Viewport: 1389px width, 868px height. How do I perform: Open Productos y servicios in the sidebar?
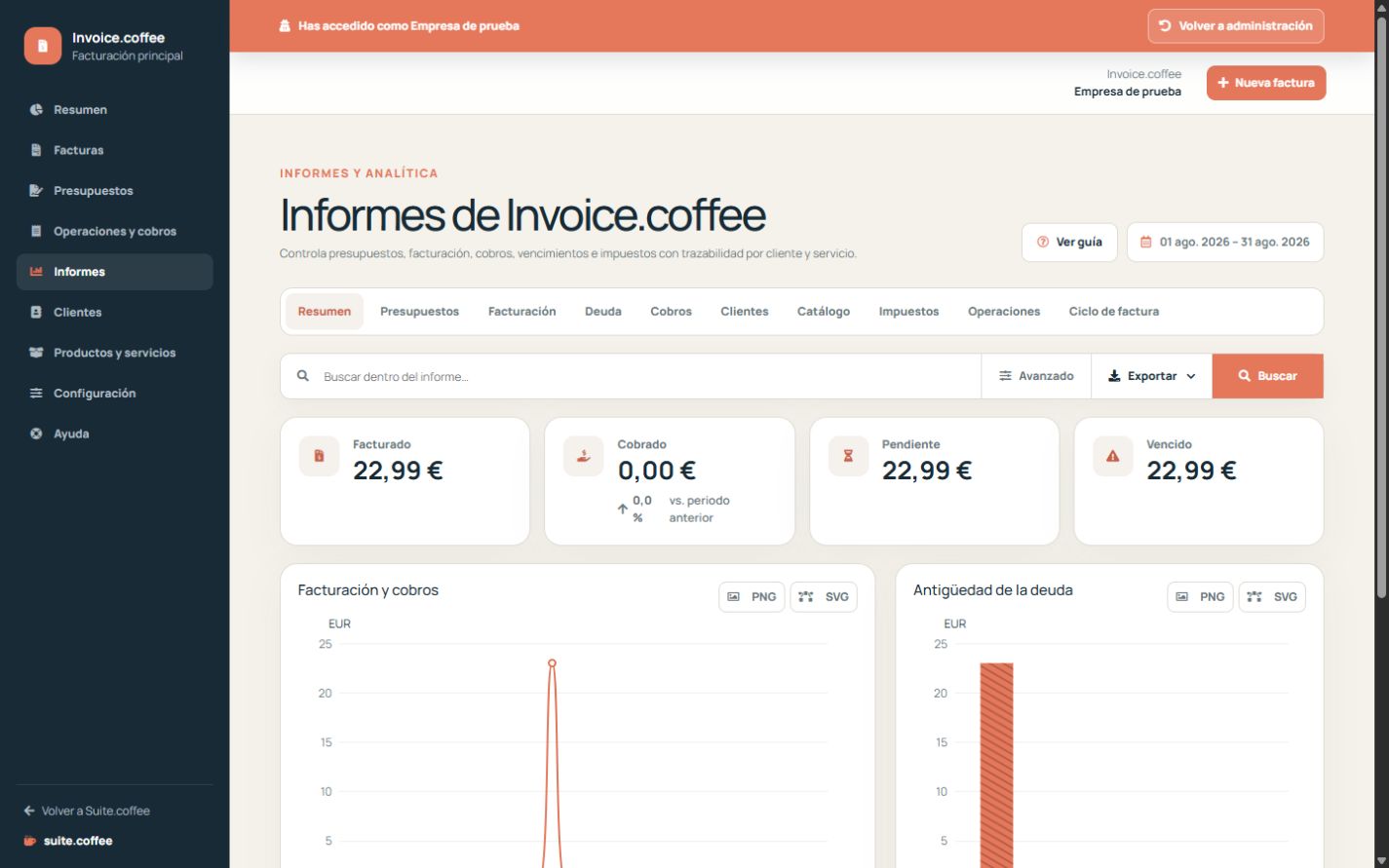(x=115, y=353)
